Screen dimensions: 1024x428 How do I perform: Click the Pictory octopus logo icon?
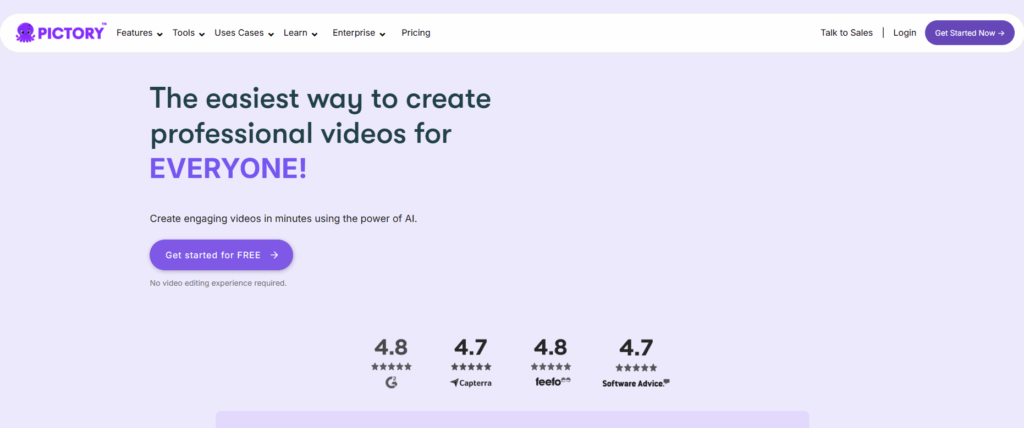[x=25, y=32]
